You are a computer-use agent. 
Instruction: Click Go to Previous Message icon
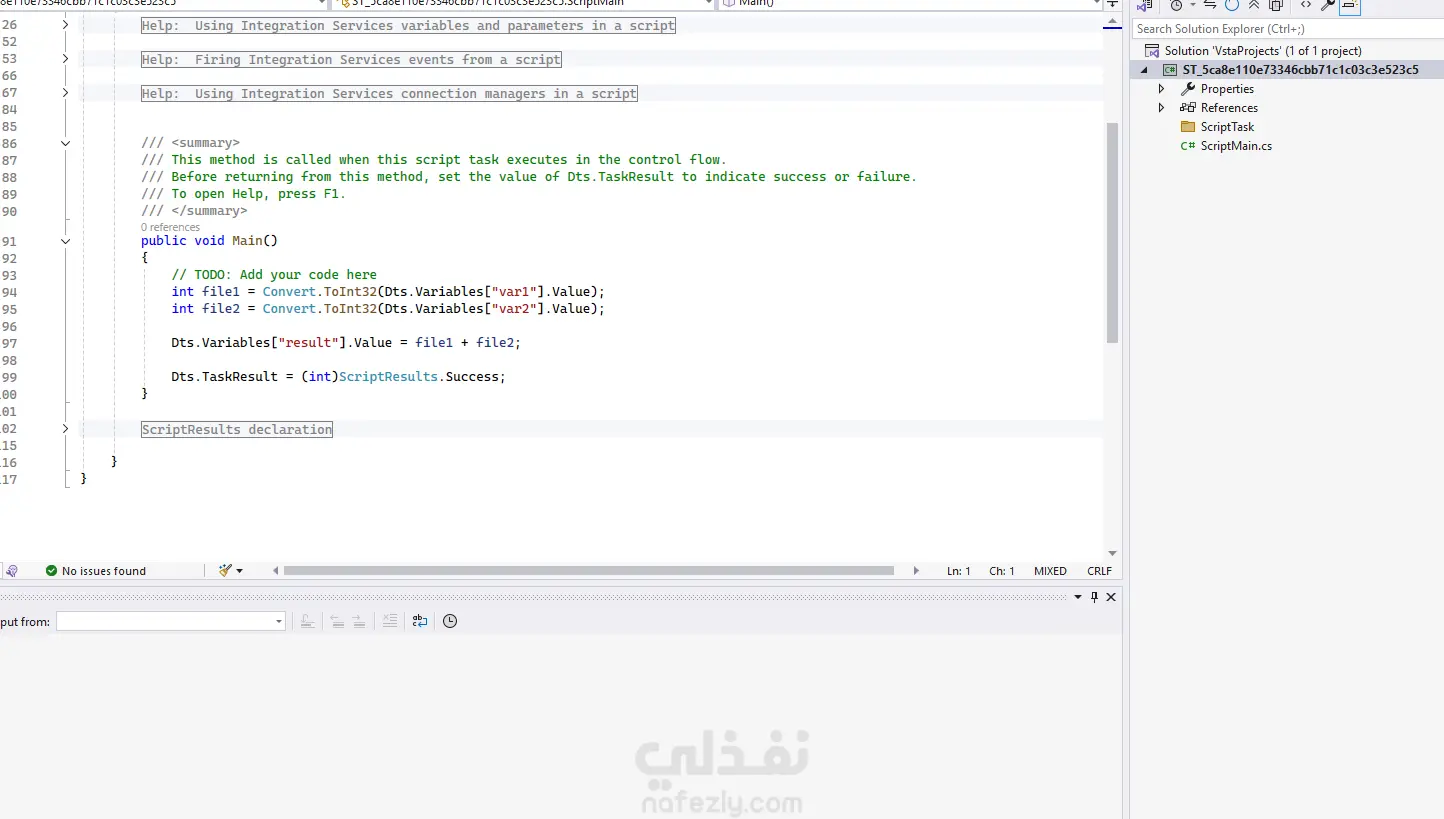tap(337, 621)
